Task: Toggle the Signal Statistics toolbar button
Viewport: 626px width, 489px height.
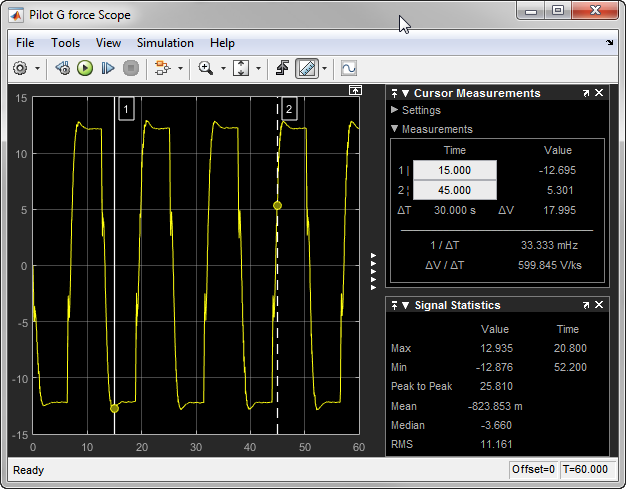Action: point(349,68)
